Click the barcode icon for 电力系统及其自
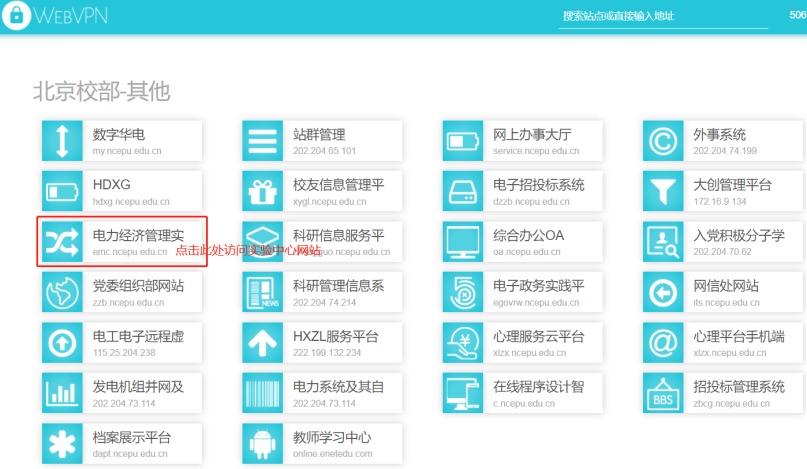807x469 pixels. 262,393
